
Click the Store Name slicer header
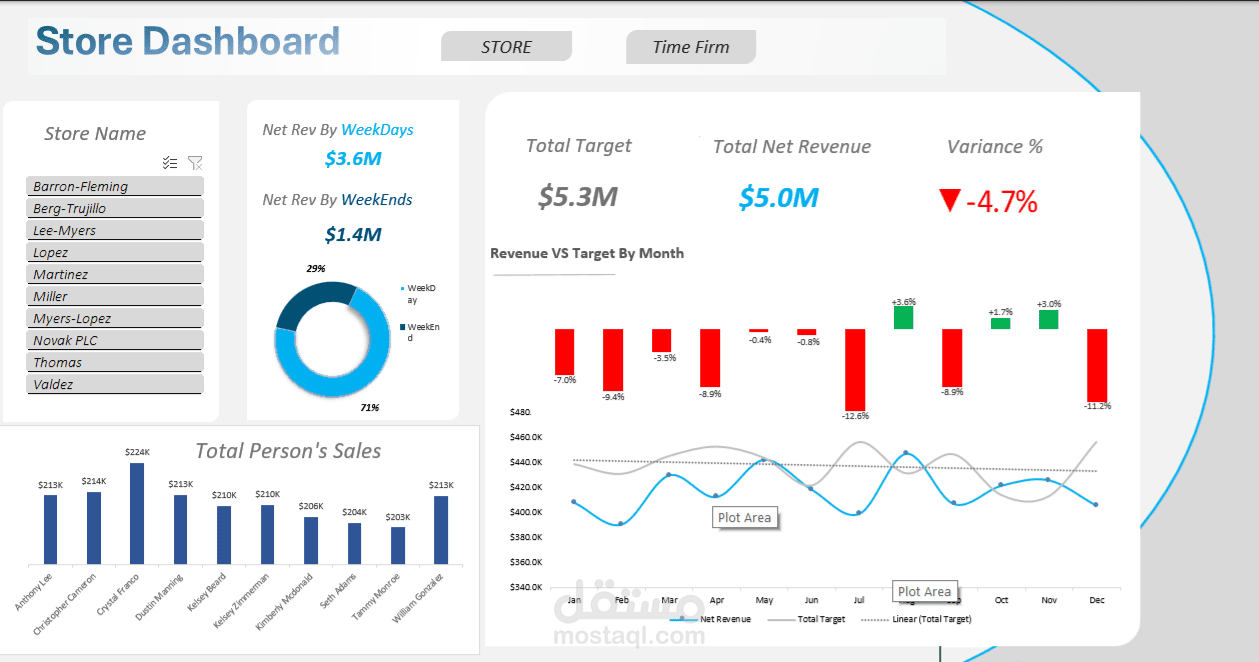[95, 134]
